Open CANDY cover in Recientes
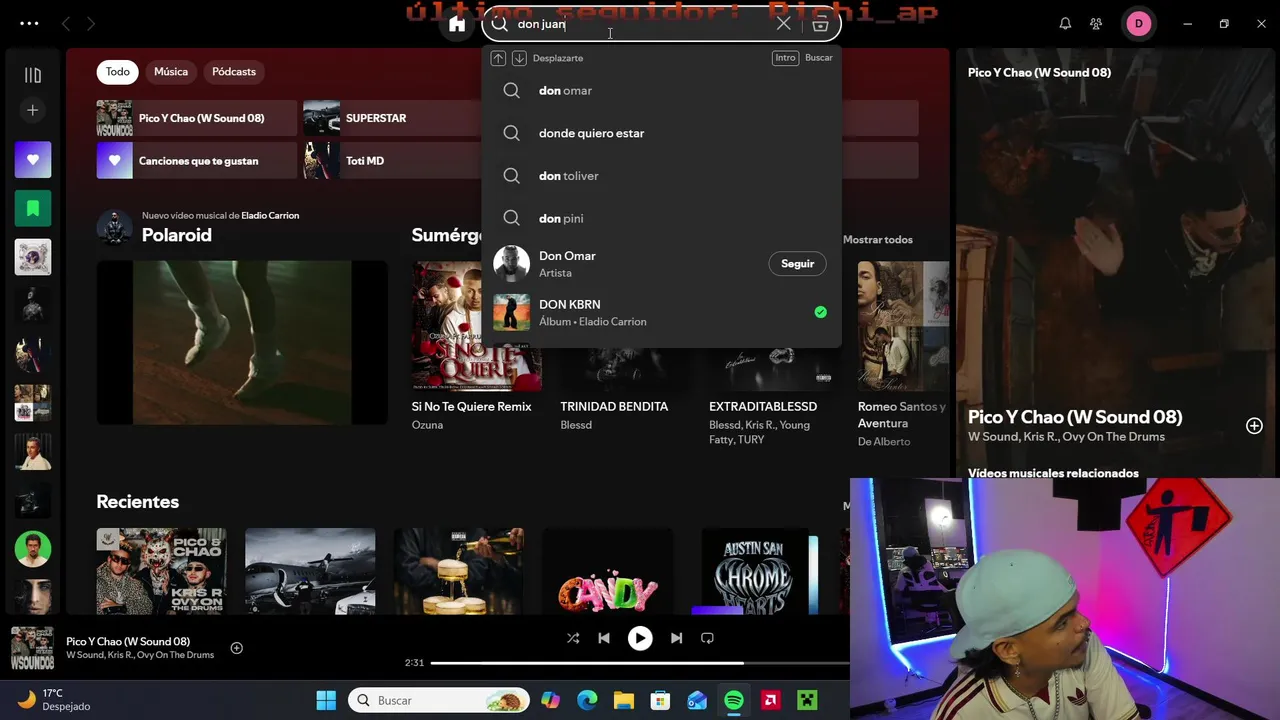Screen dimensions: 1280x720 pos(608,572)
